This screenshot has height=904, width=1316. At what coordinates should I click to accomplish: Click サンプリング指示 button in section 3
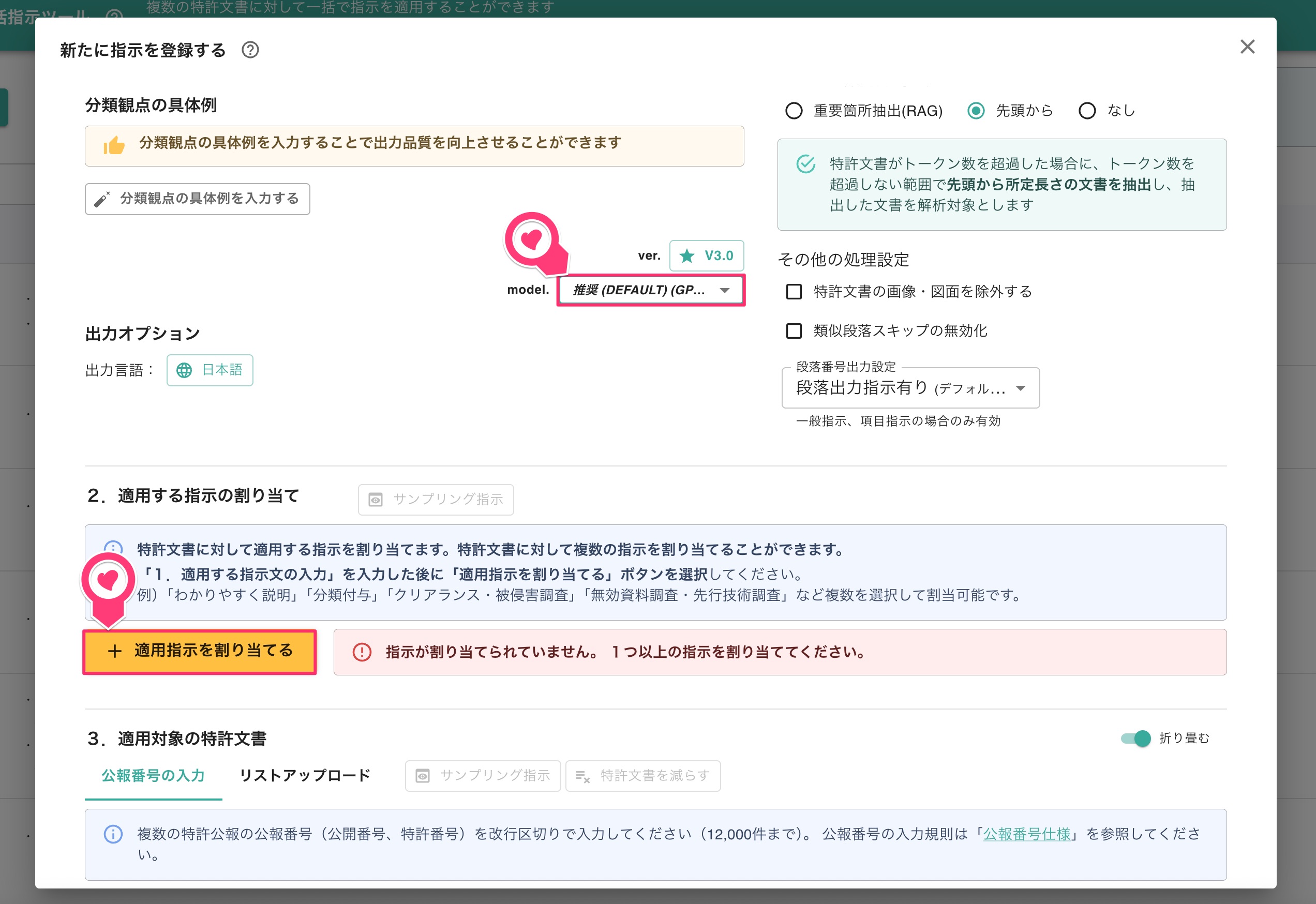pos(483,776)
